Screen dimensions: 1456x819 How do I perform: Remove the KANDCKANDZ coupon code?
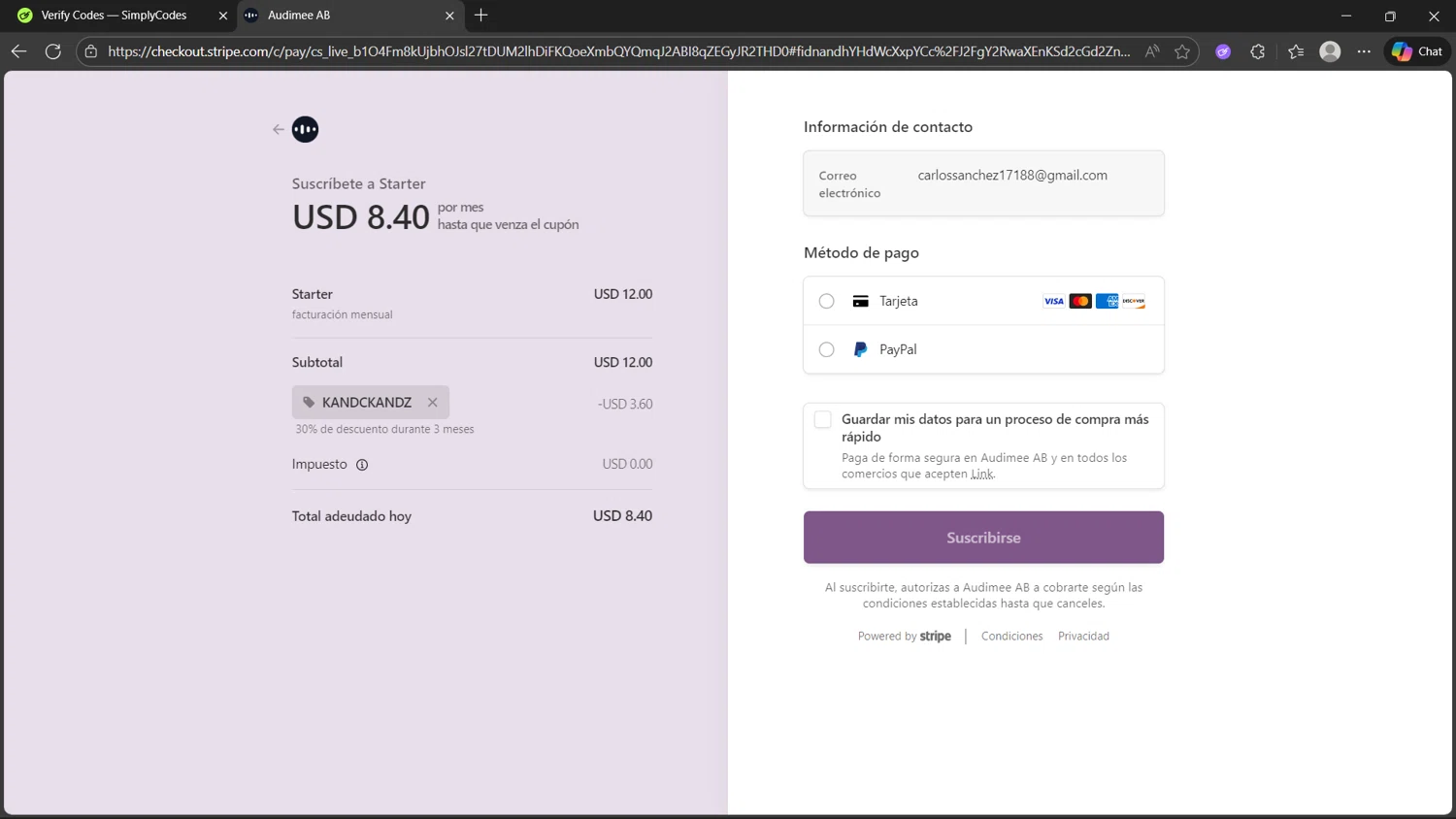tap(433, 402)
